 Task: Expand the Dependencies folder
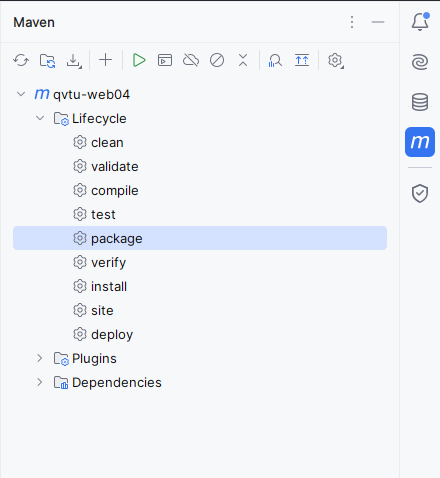pos(40,382)
